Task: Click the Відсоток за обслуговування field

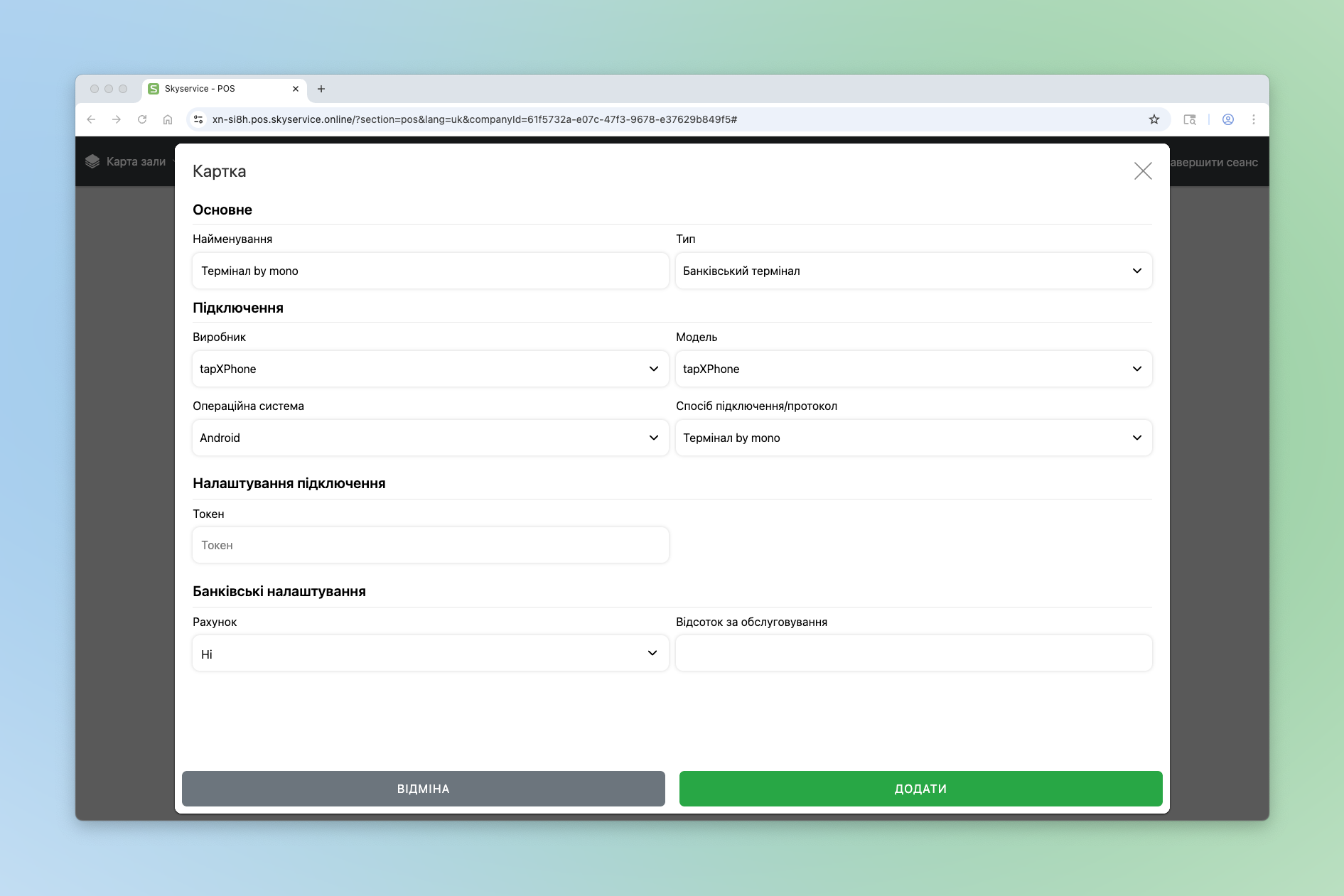Action: pyautogui.click(x=913, y=653)
